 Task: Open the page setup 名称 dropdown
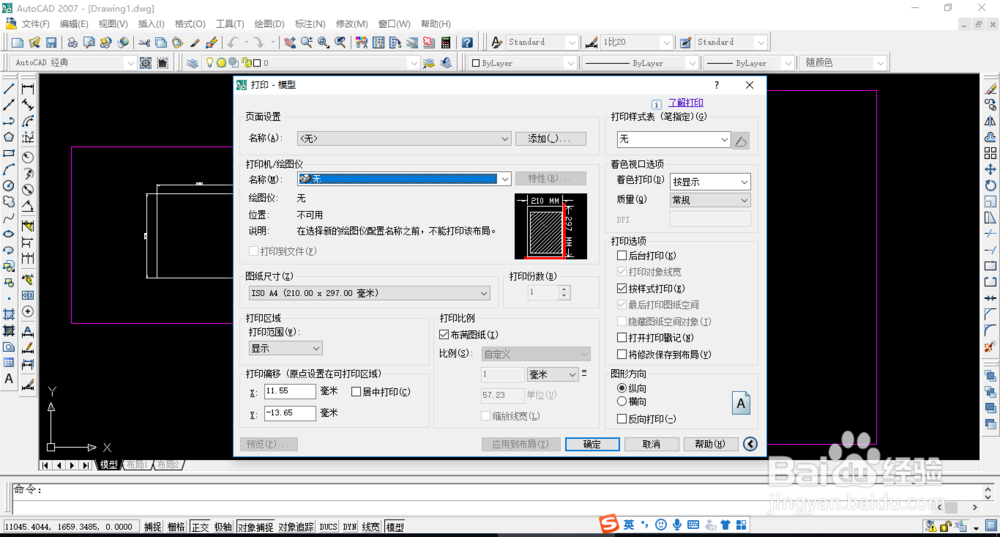pyautogui.click(x=404, y=138)
